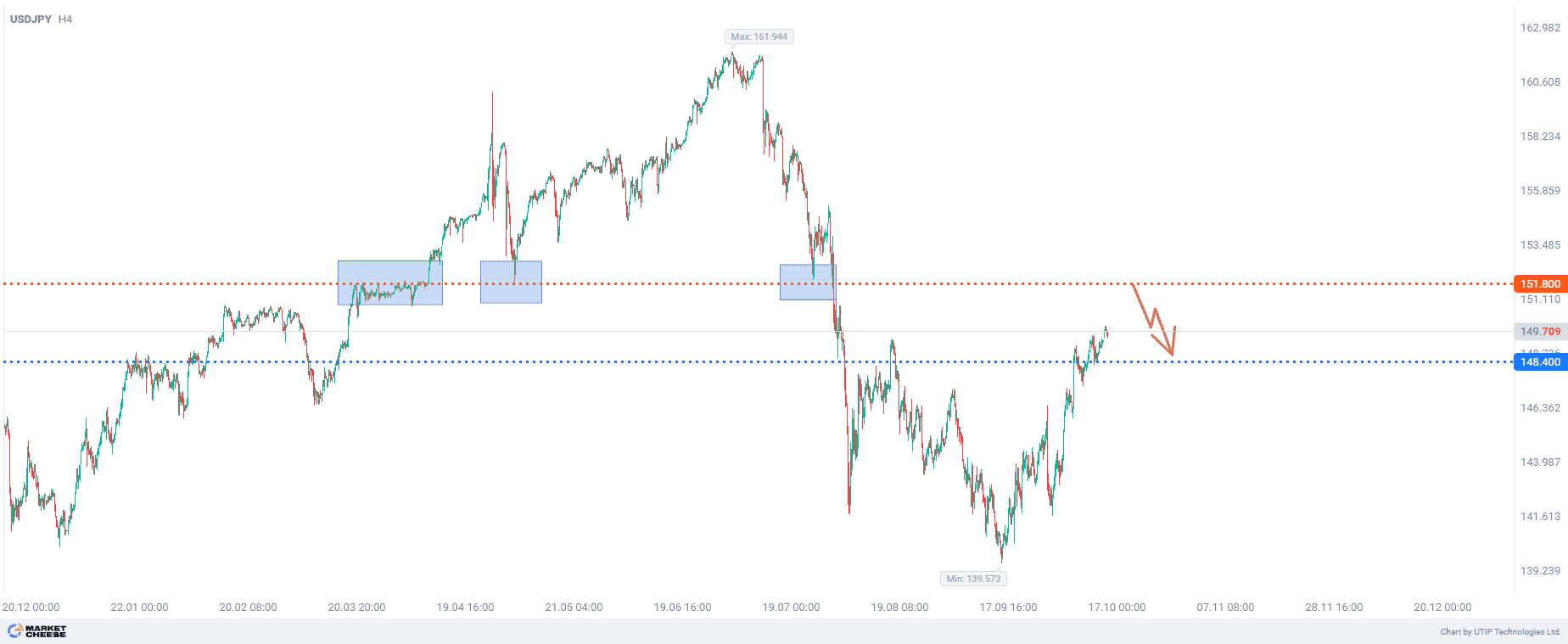Click the current price tag 149.709
Screen dimensions: 1568x644
[1539, 332]
